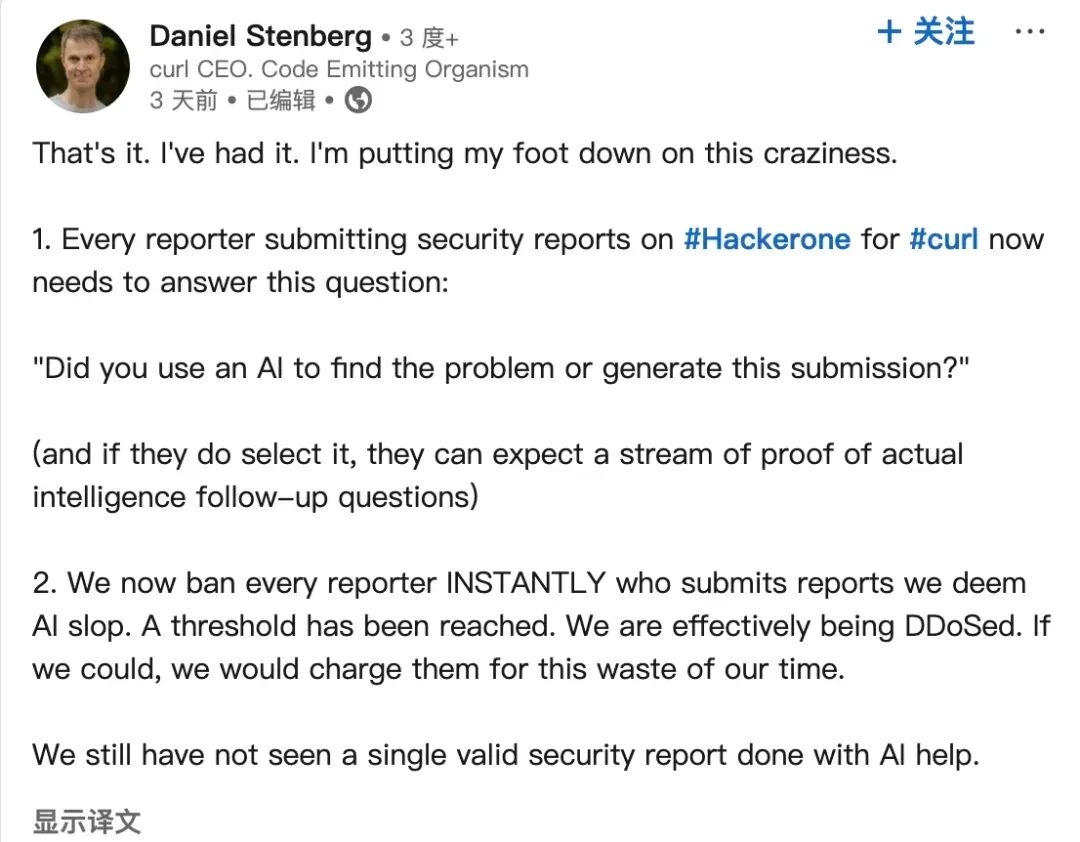The height and width of the screenshot is (842, 1080).
Task: Open the #curl hashtag
Action: [944, 239]
